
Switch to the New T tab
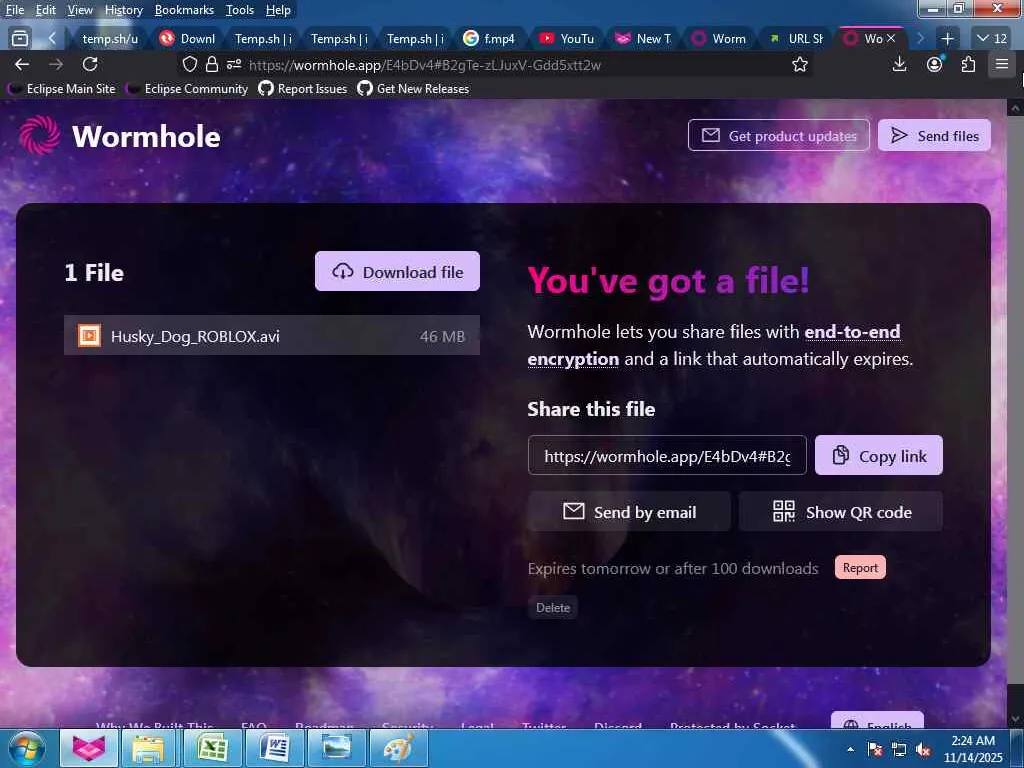(644, 39)
